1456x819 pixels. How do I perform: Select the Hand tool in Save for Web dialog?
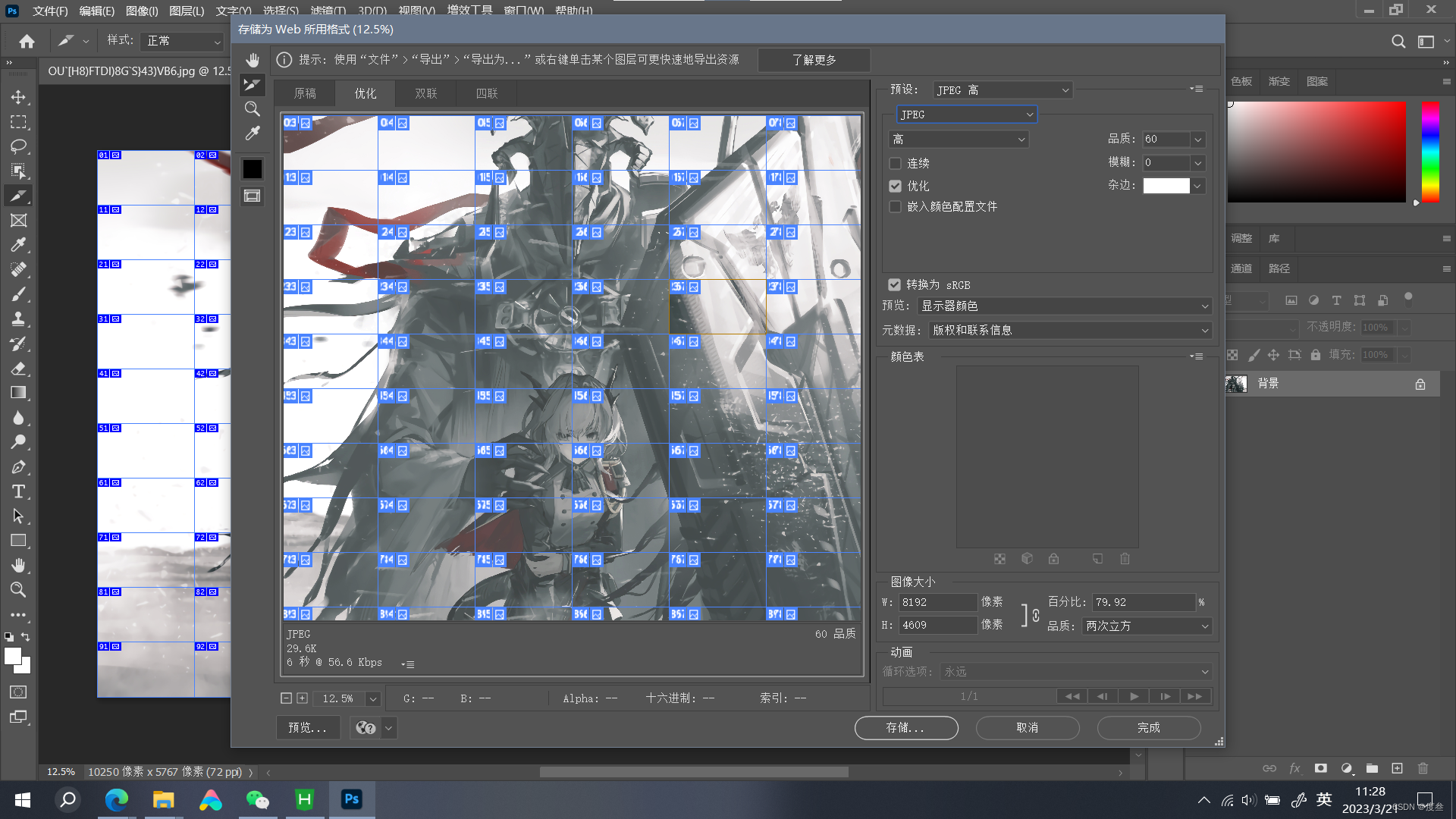click(x=253, y=60)
